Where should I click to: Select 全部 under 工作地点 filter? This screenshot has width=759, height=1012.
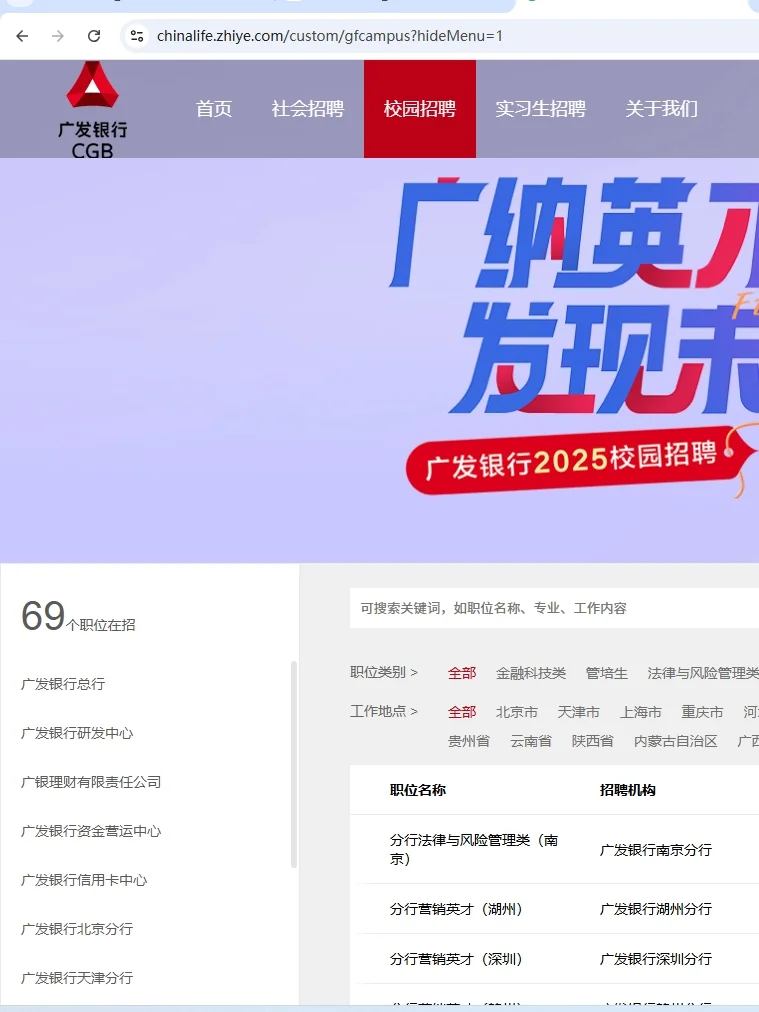click(462, 712)
